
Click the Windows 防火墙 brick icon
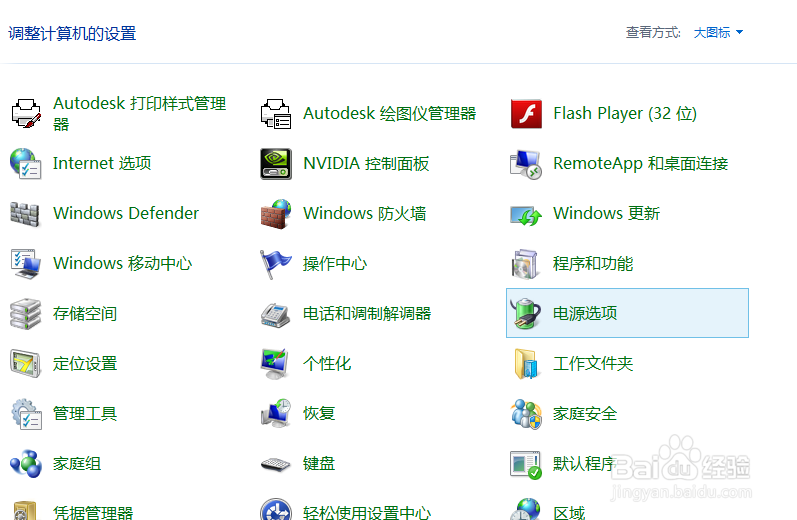click(x=276, y=213)
